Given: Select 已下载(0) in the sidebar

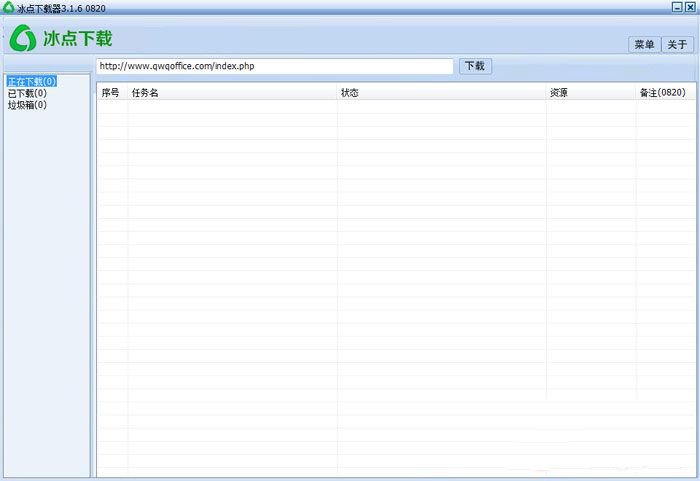Looking at the screenshot, I should [27, 93].
